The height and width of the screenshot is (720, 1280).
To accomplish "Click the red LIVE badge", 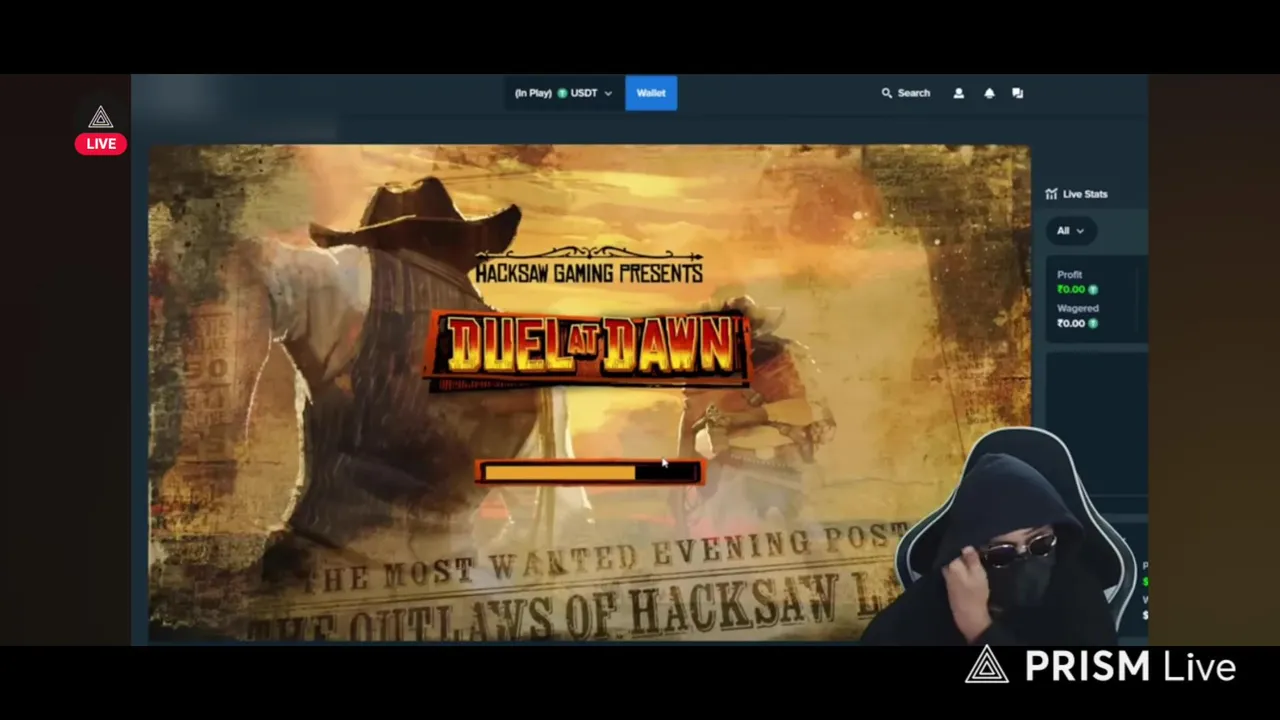I will coord(101,144).
